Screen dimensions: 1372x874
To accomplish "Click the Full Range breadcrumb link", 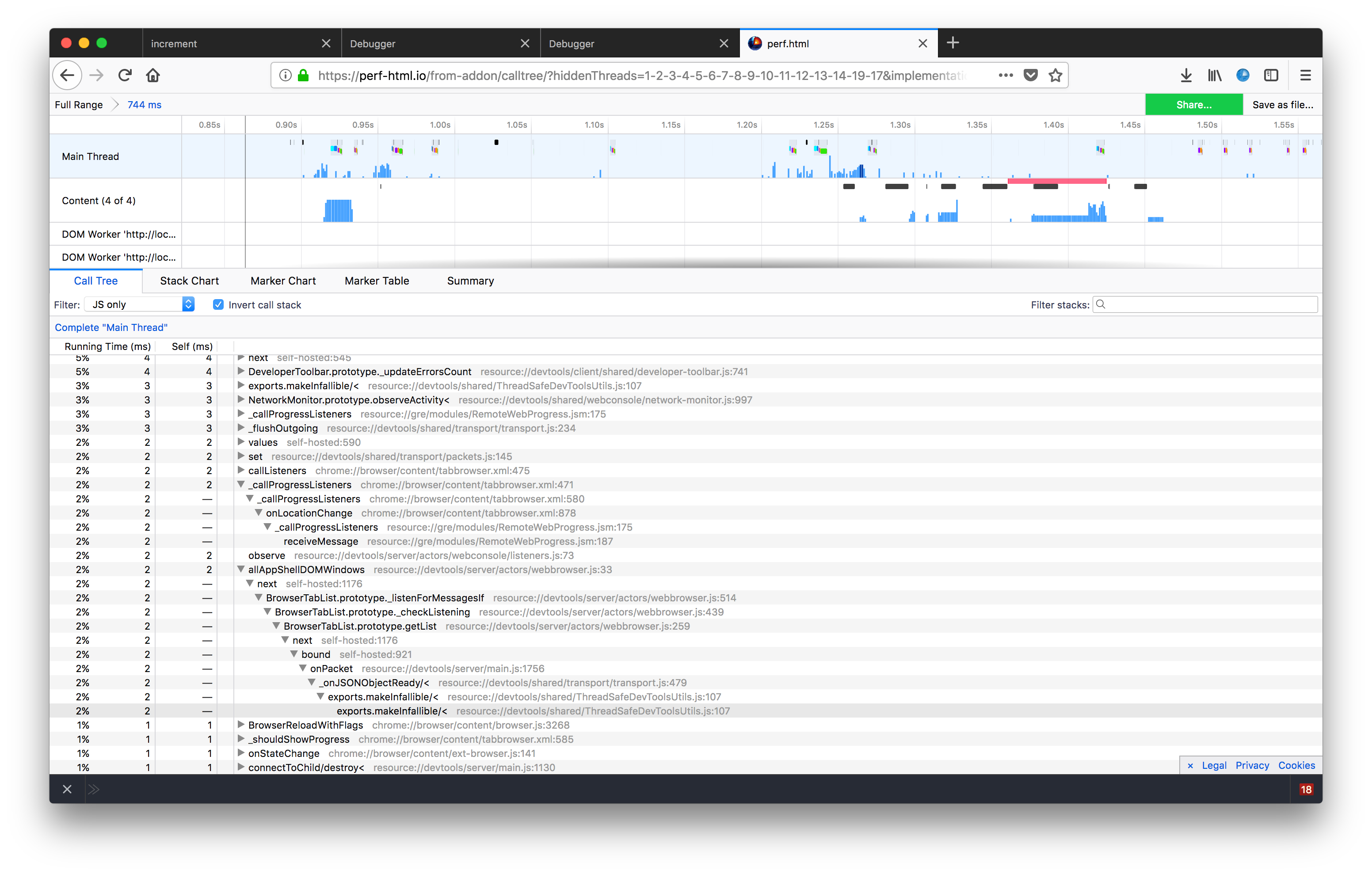I will coord(79,105).
